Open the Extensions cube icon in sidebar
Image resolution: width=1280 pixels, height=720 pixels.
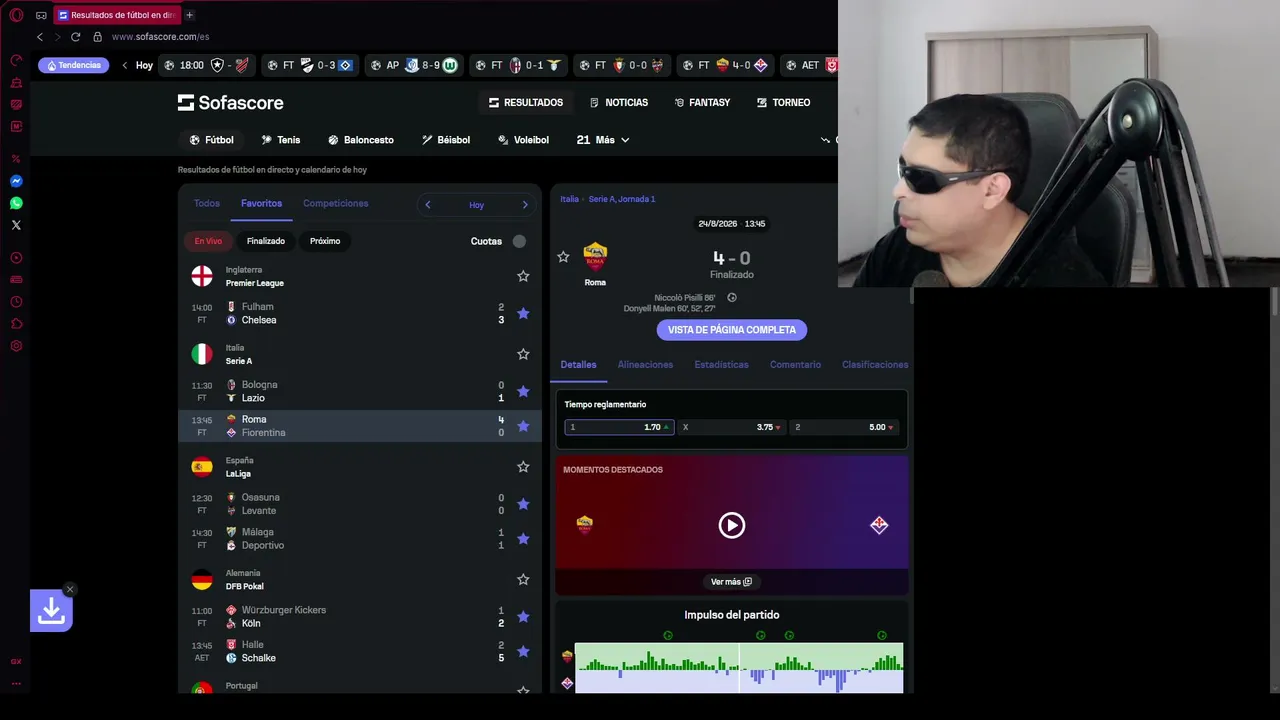[x=16, y=324]
